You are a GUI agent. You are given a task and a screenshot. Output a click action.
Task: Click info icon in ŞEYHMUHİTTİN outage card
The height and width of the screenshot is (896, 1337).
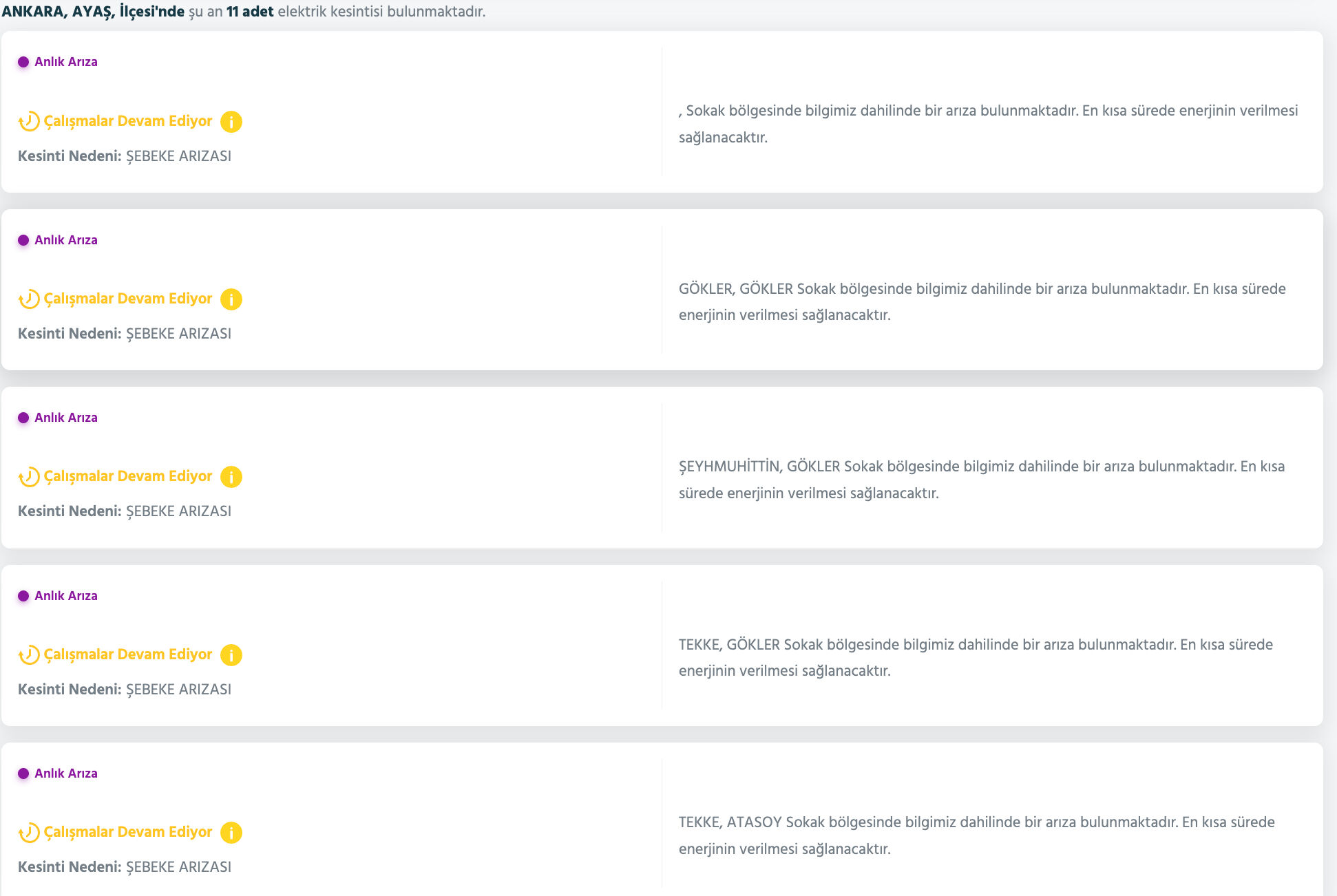point(231,477)
